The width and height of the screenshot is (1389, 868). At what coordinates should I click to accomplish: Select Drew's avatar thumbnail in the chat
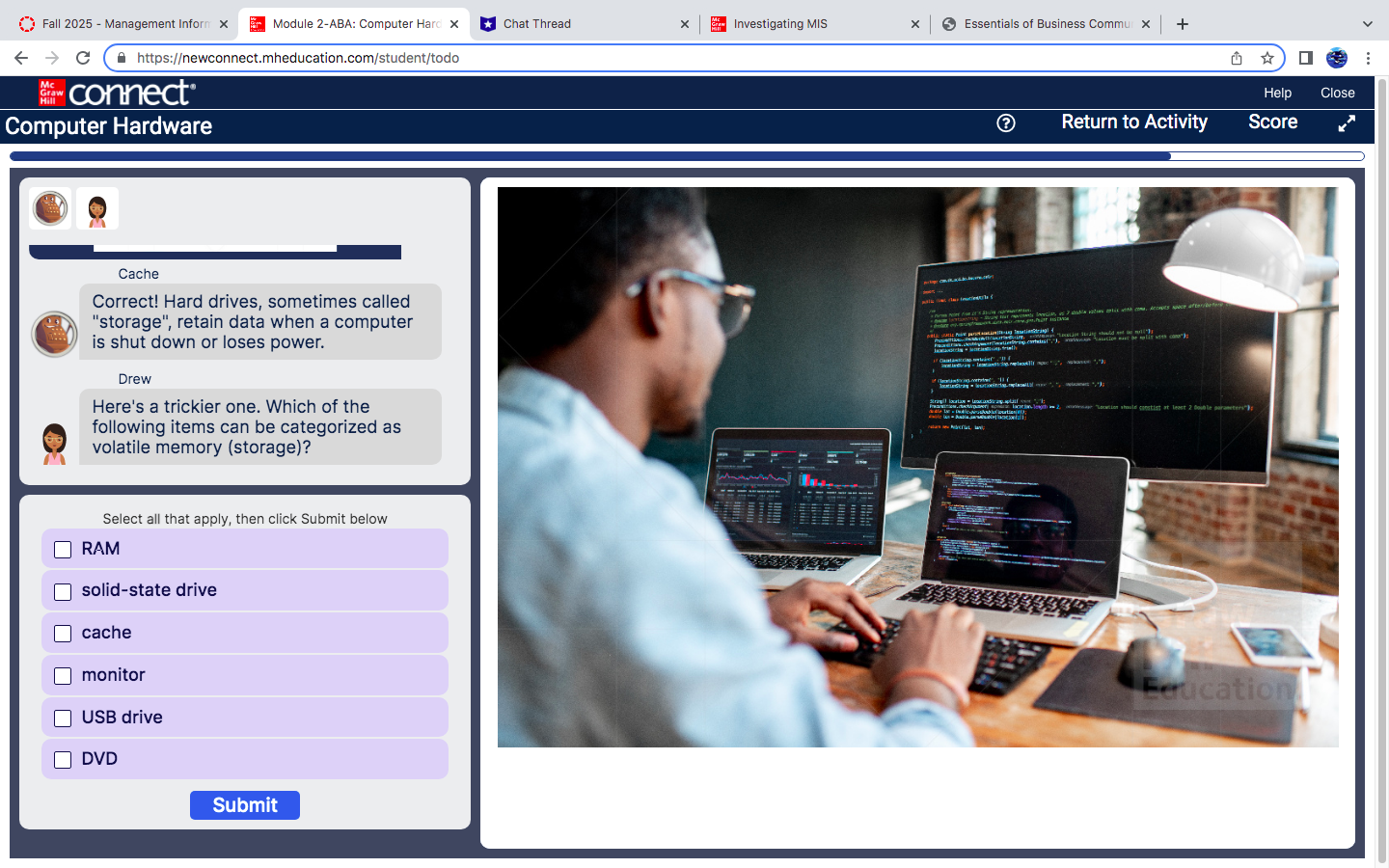click(96, 208)
